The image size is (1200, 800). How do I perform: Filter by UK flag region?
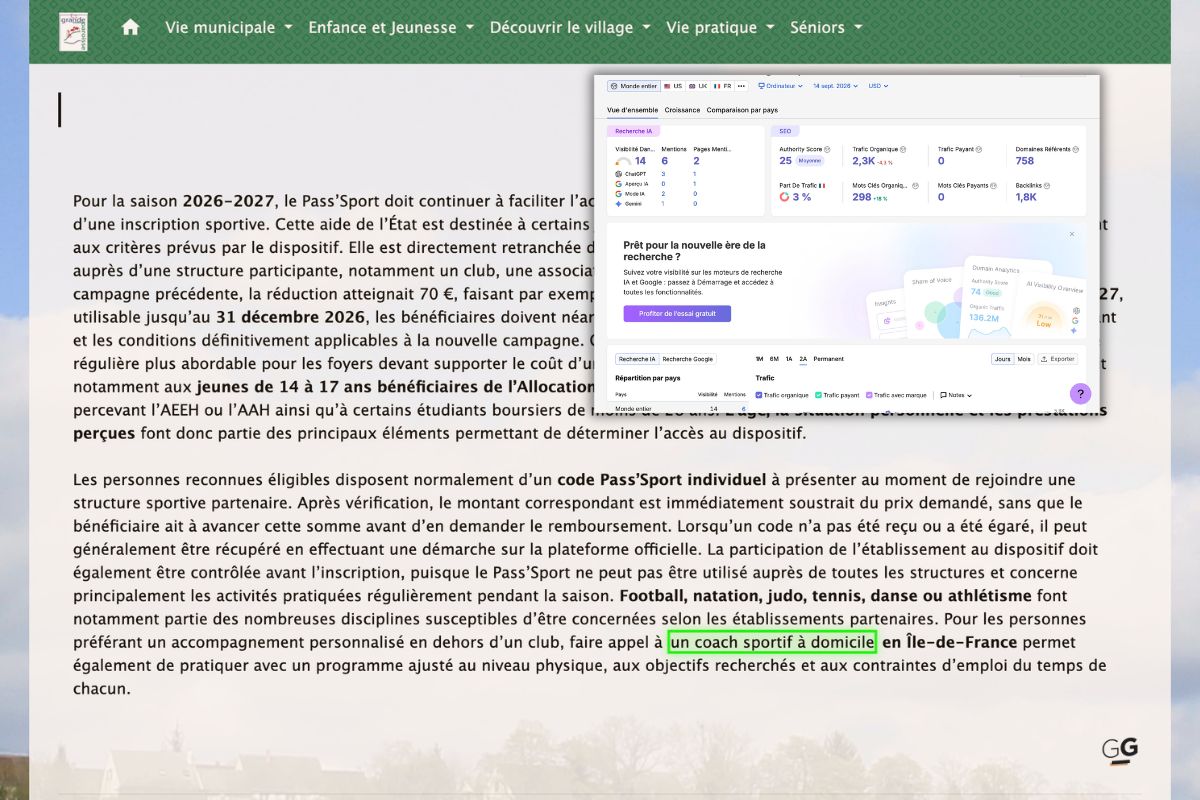(697, 86)
